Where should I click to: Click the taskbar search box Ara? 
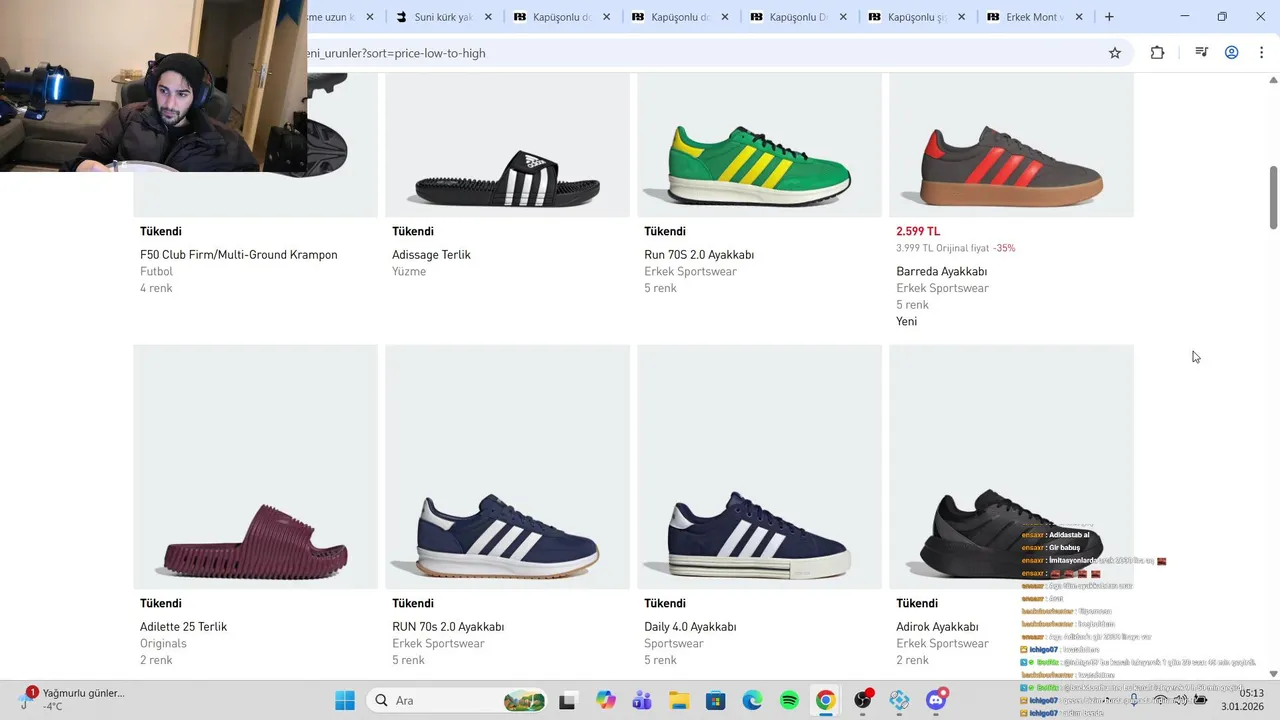pyautogui.click(x=458, y=700)
